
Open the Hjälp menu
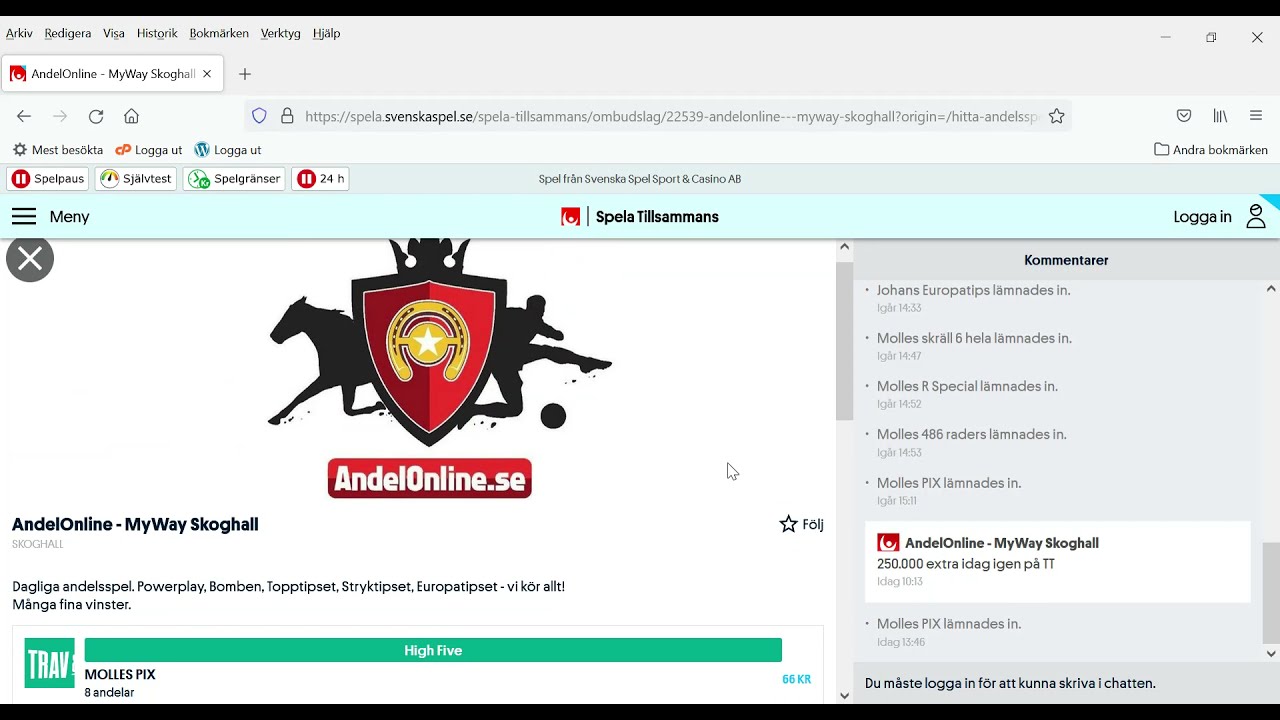327,33
